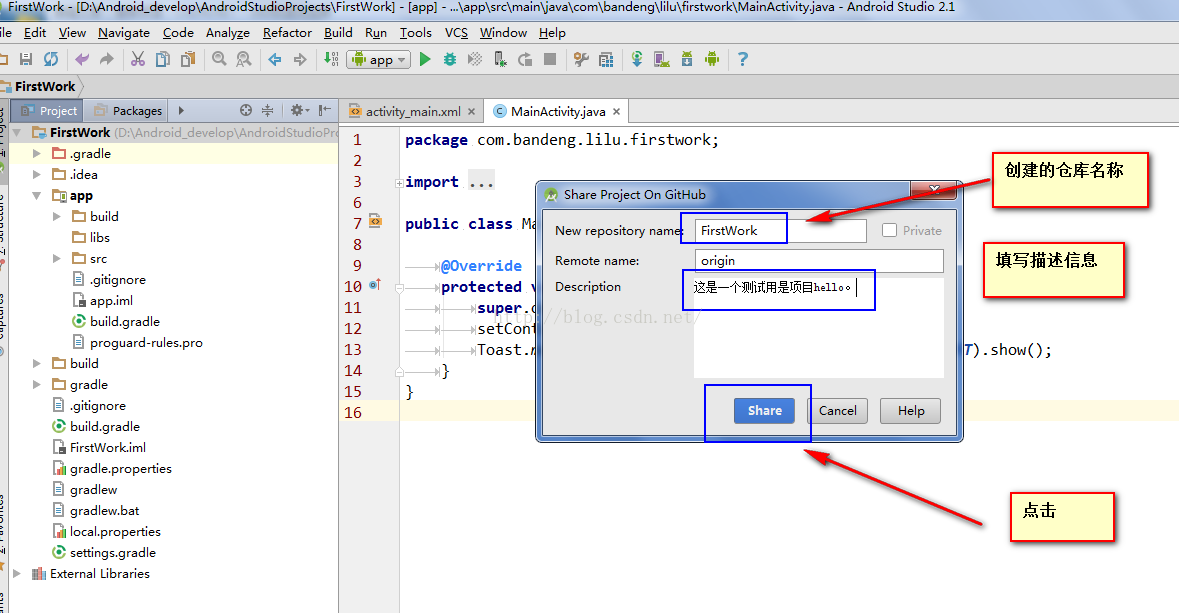The image size is (1179, 613).
Task: Click the Share button in dialog
Action: tap(764, 410)
